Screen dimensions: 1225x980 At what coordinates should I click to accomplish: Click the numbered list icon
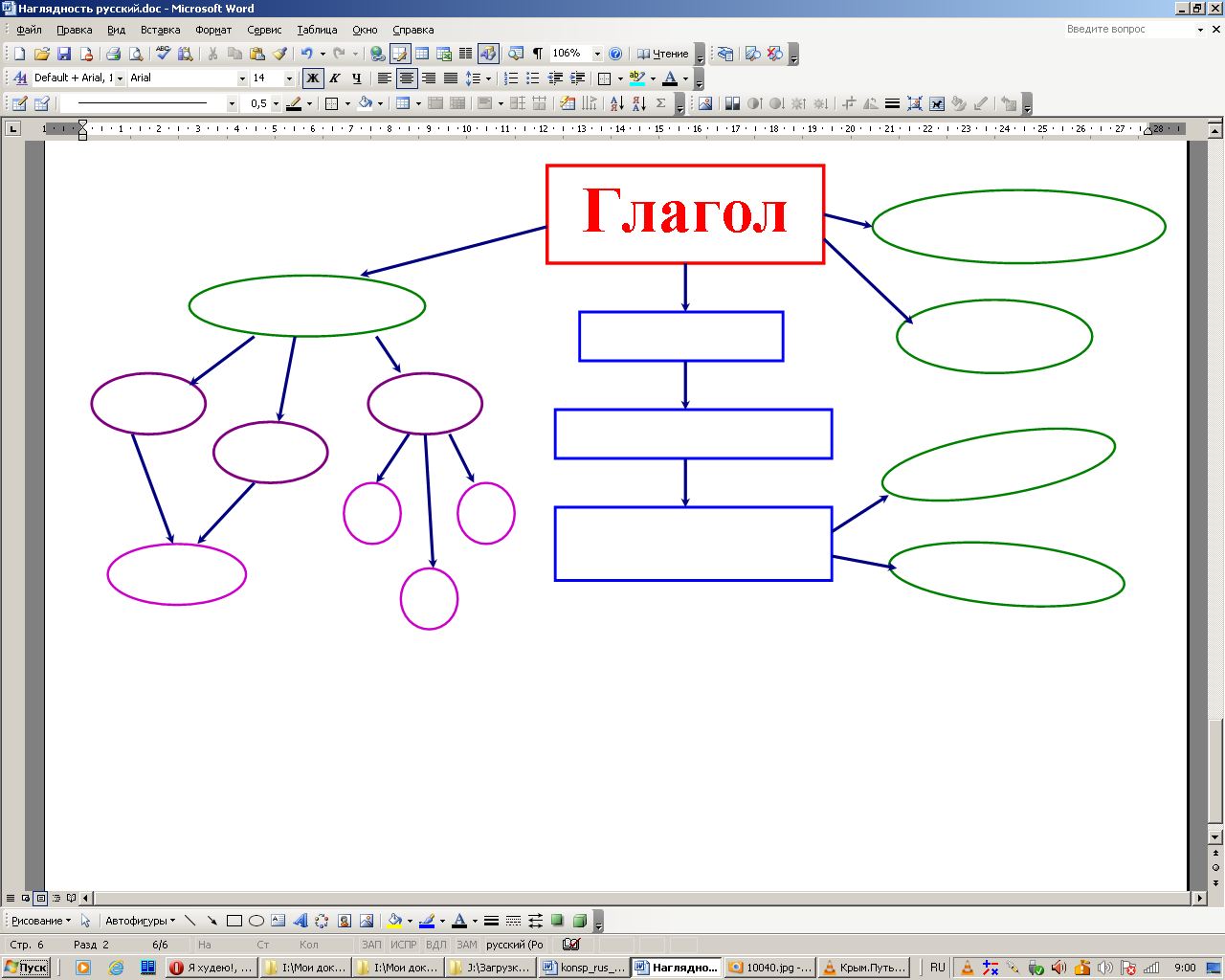(511, 78)
